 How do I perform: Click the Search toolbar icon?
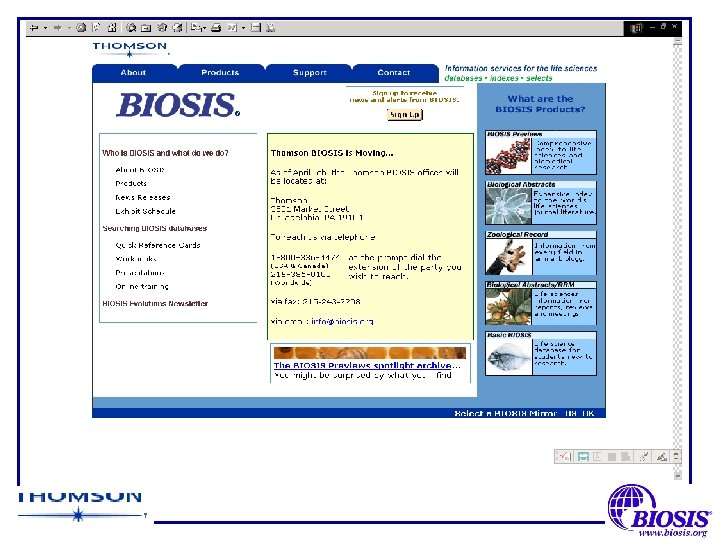[131, 28]
